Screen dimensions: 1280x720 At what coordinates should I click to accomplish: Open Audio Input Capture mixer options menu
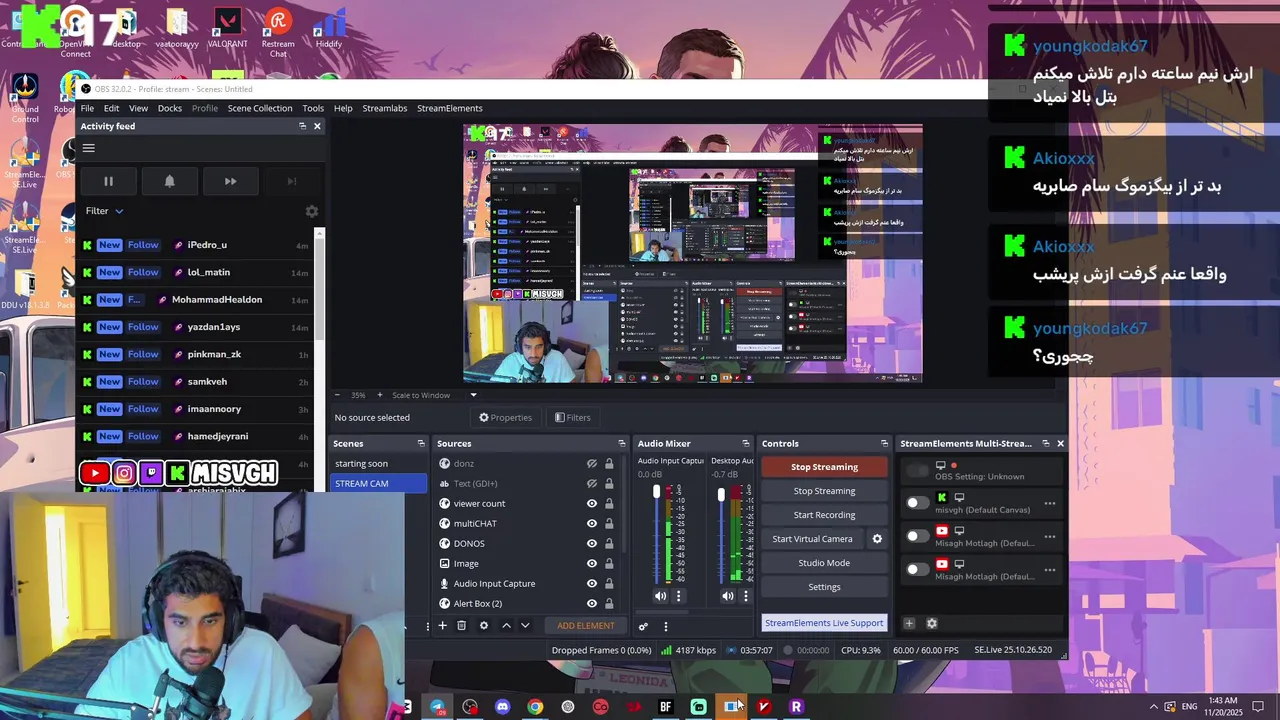click(679, 596)
